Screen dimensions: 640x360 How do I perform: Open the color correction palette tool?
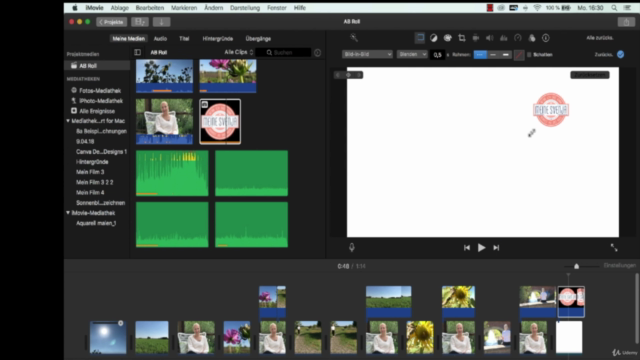tap(448, 38)
